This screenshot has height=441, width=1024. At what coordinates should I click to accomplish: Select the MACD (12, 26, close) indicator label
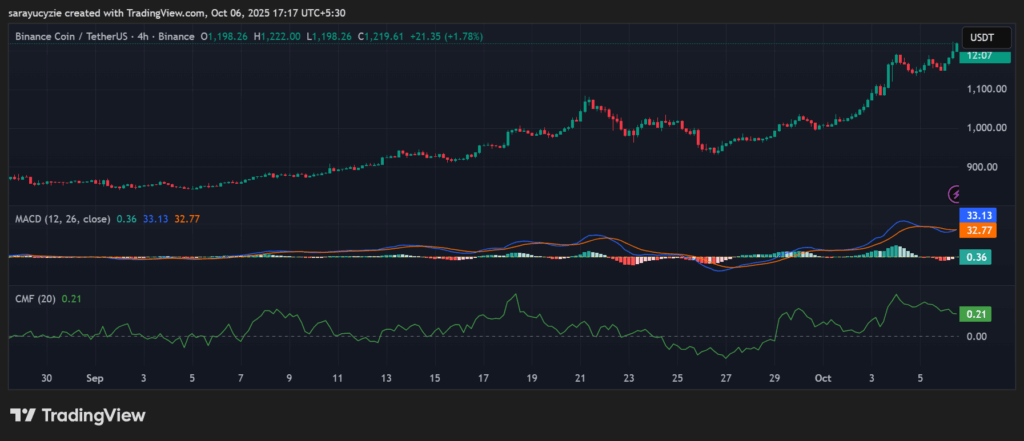(x=60, y=218)
